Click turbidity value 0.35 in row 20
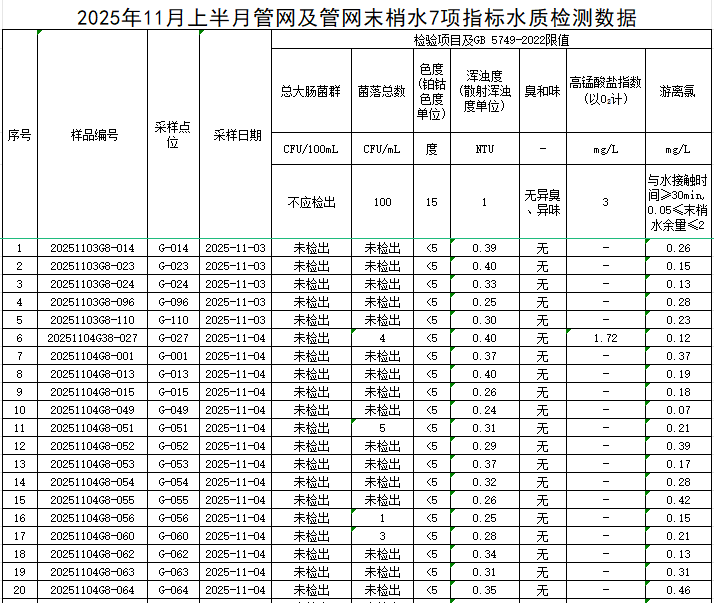714x603 pixels. point(484,590)
